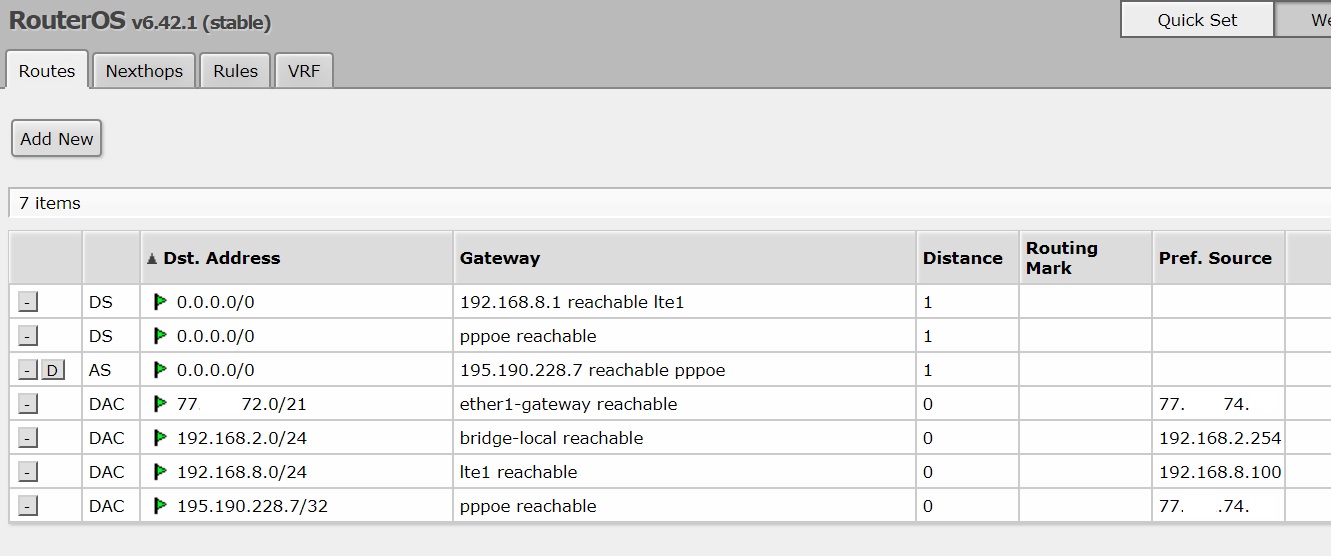Screen dimensions: 1331x556
Task: Click the minus button on the ether1-gateway route
Action: 28,404
